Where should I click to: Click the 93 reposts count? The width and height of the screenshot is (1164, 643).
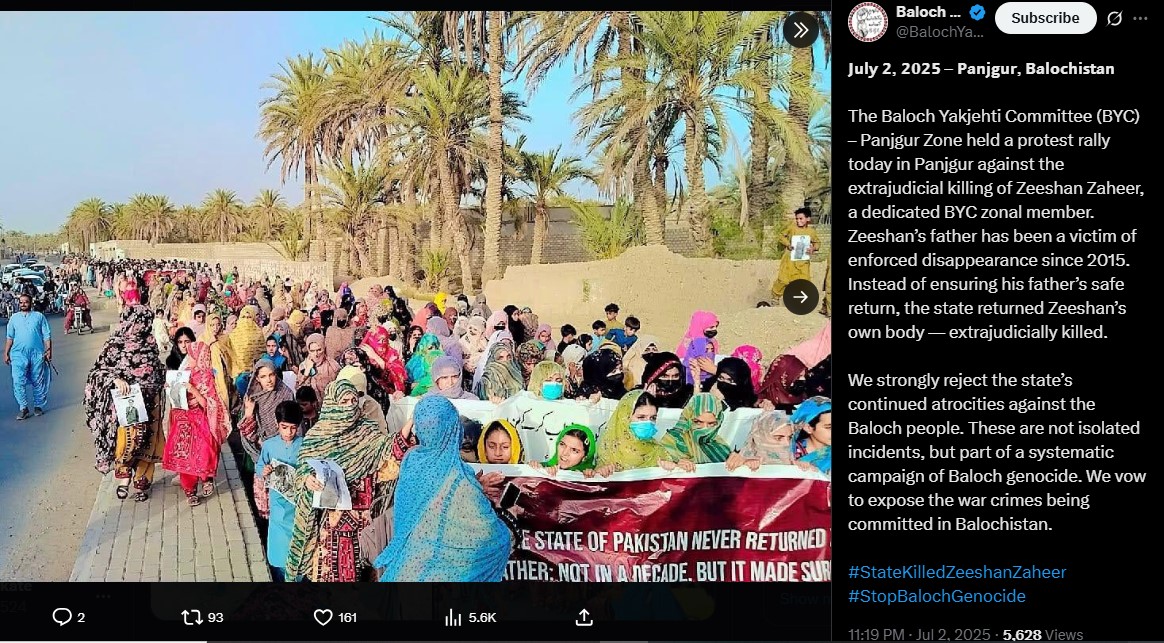coord(215,617)
